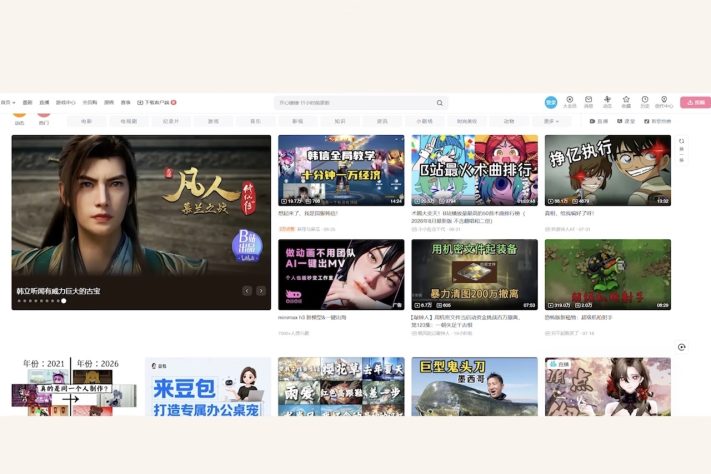The image size is (711, 474).
Task: Click the 韩立听闻有威力巨大的古宝 banner caption
Action: pyautogui.click(x=58, y=291)
